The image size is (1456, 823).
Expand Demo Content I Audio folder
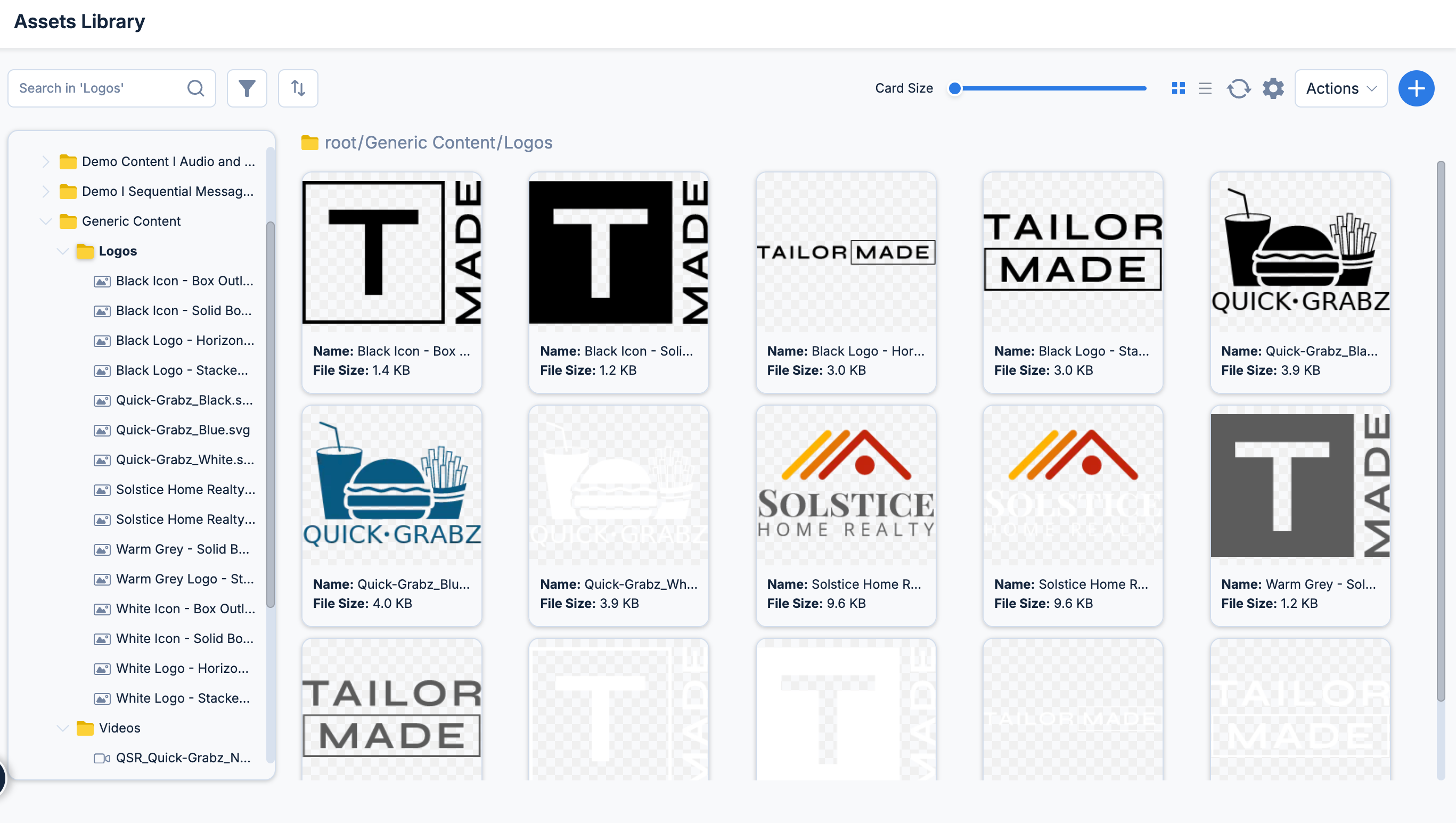point(45,162)
